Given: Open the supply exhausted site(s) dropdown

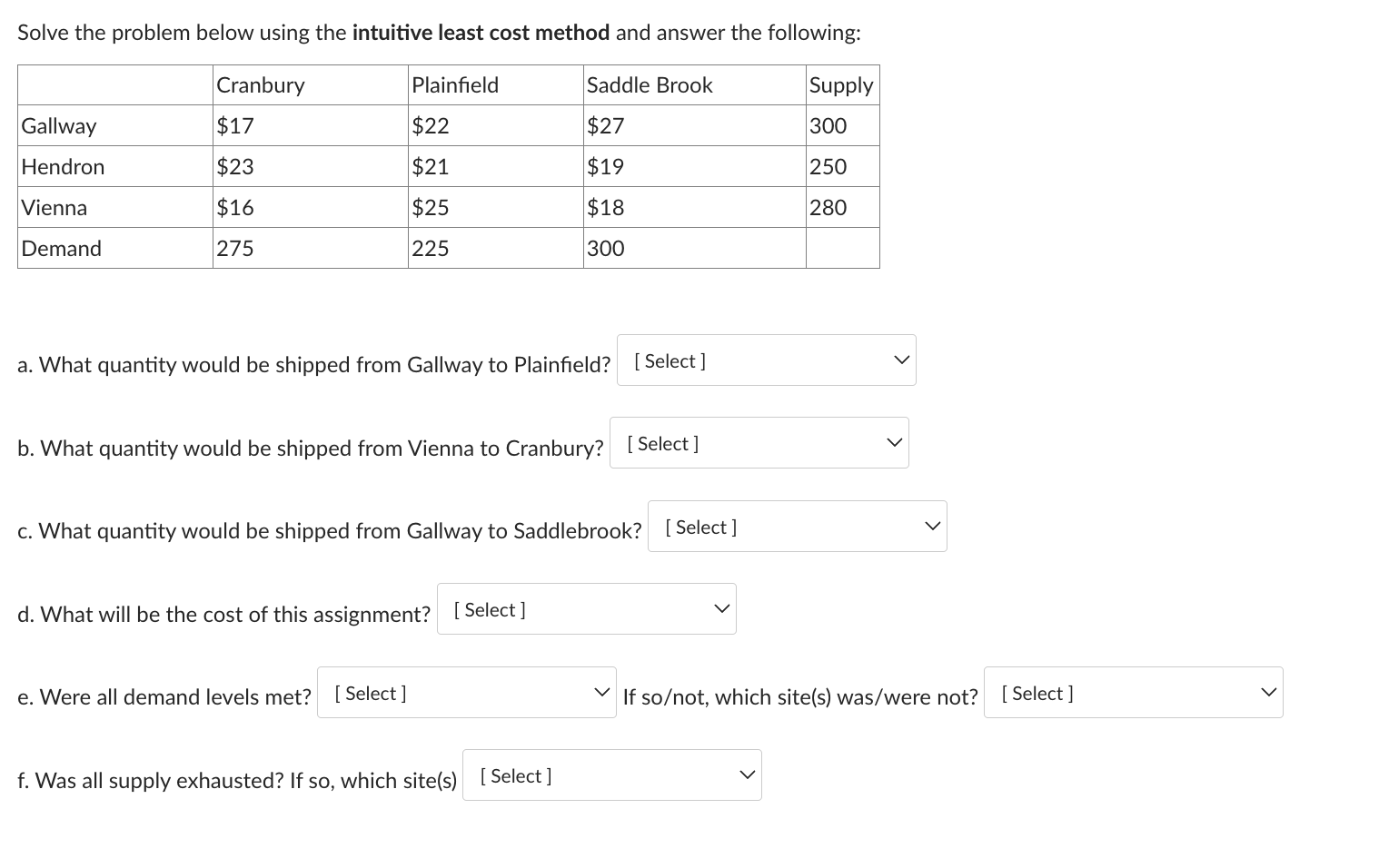Looking at the screenshot, I should point(611,775).
